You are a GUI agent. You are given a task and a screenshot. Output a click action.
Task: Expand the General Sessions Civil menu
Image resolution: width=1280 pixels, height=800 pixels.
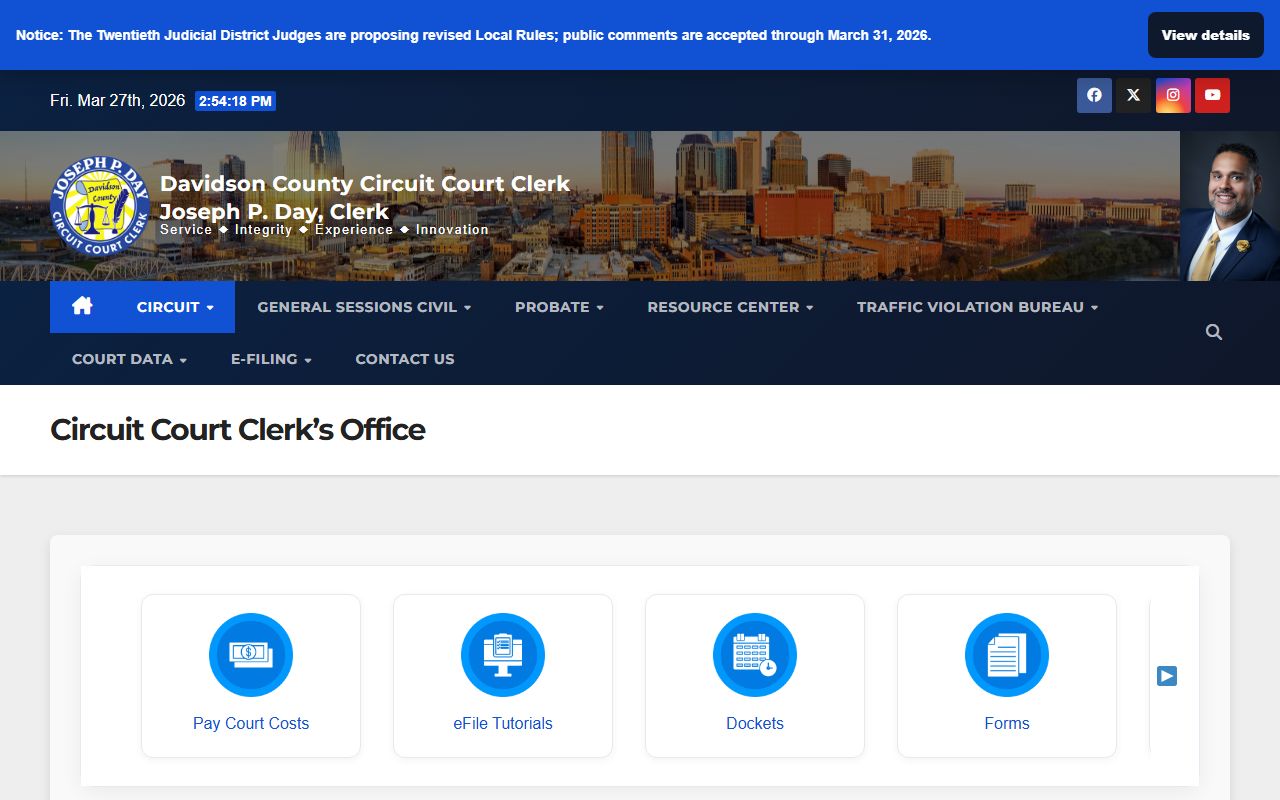tap(364, 307)
